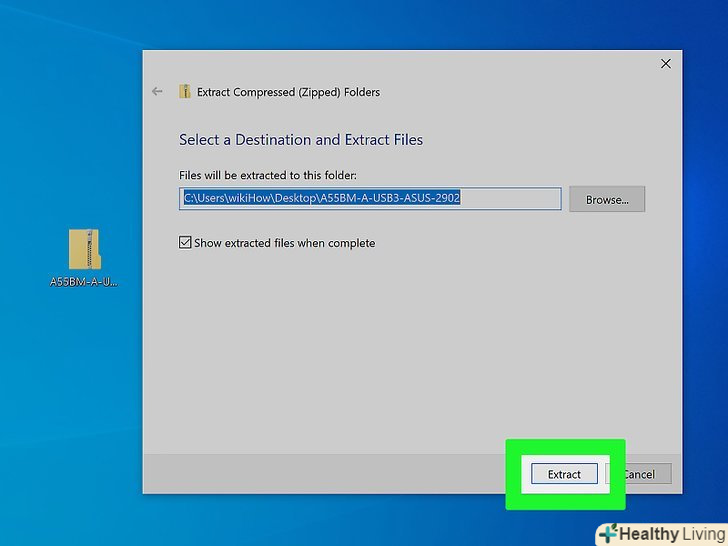Viewport: 728px width, 546px height.
Task: Close the Extract Compressed Folders dialog
Action: 666,64
